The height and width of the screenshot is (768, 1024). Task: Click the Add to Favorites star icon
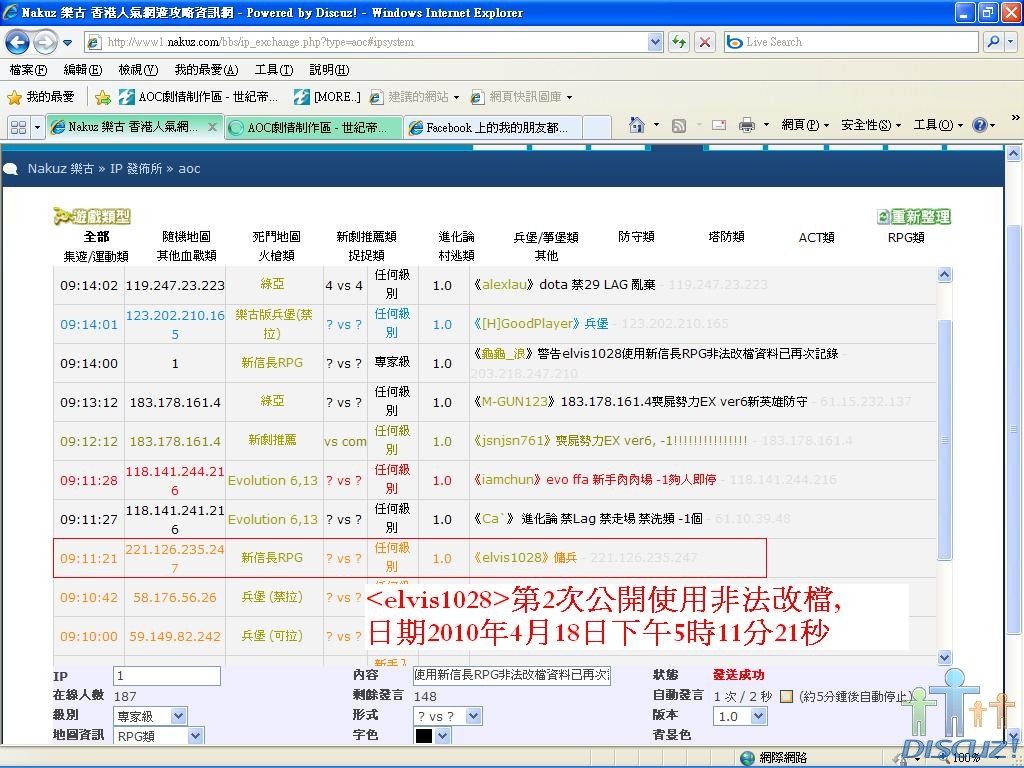pyautogui.click(x=103, y=97)
